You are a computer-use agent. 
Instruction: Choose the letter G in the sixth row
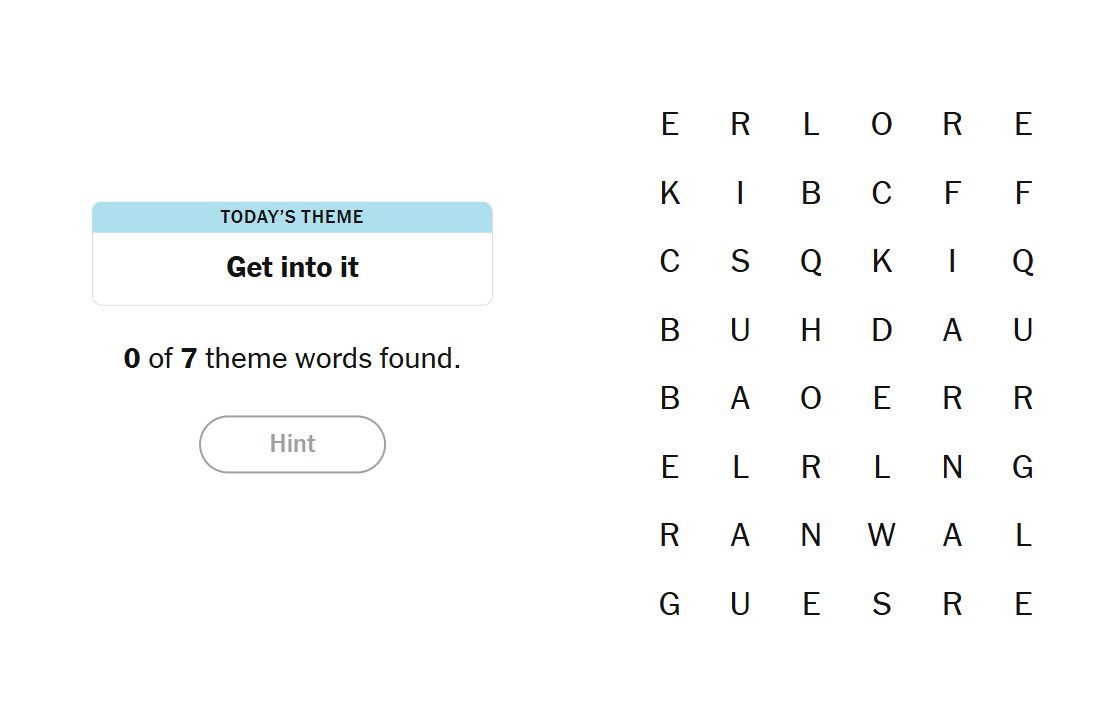(x=1022, y=467)
